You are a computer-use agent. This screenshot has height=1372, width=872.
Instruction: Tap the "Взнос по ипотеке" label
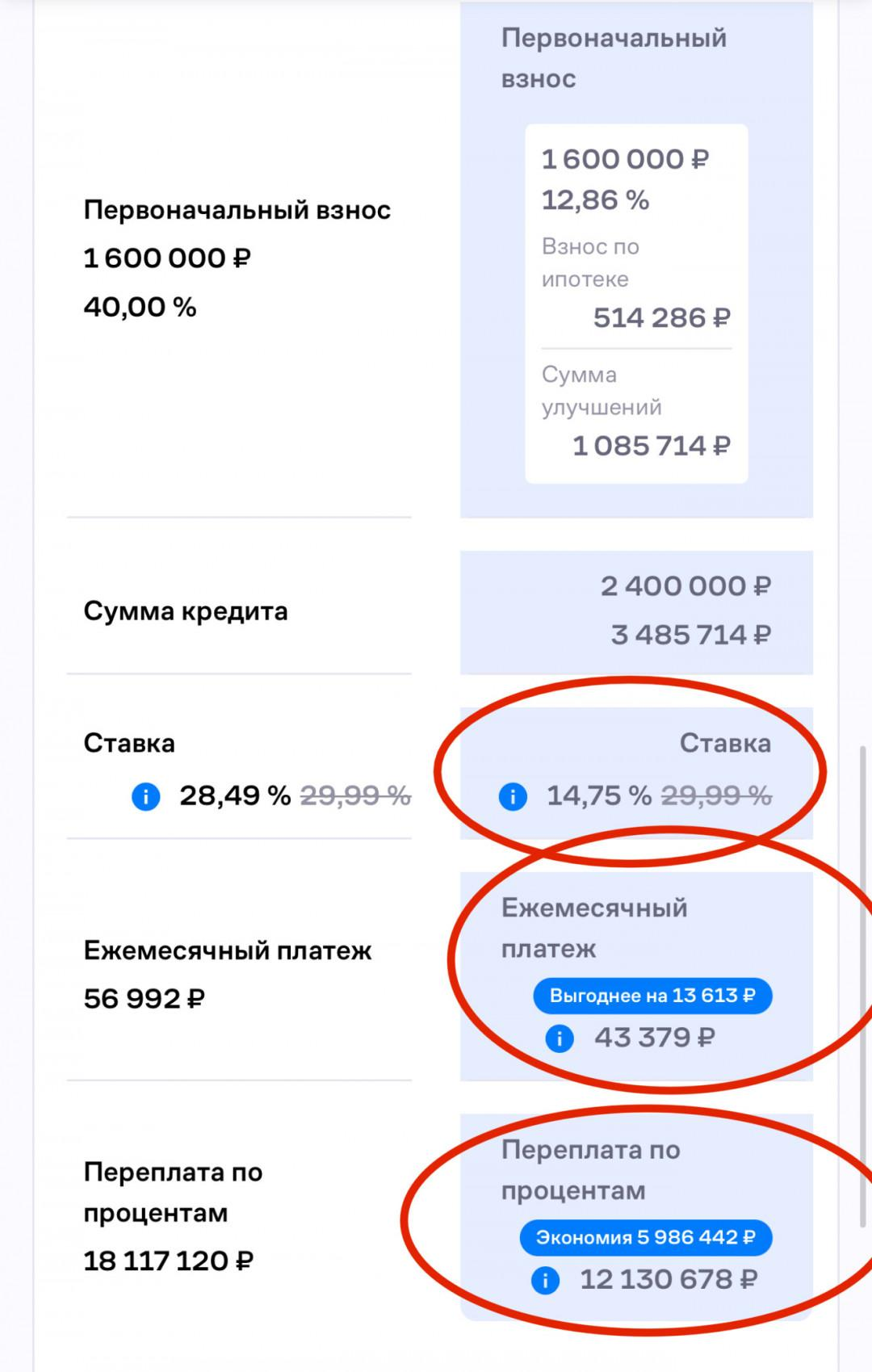(590, 262)
